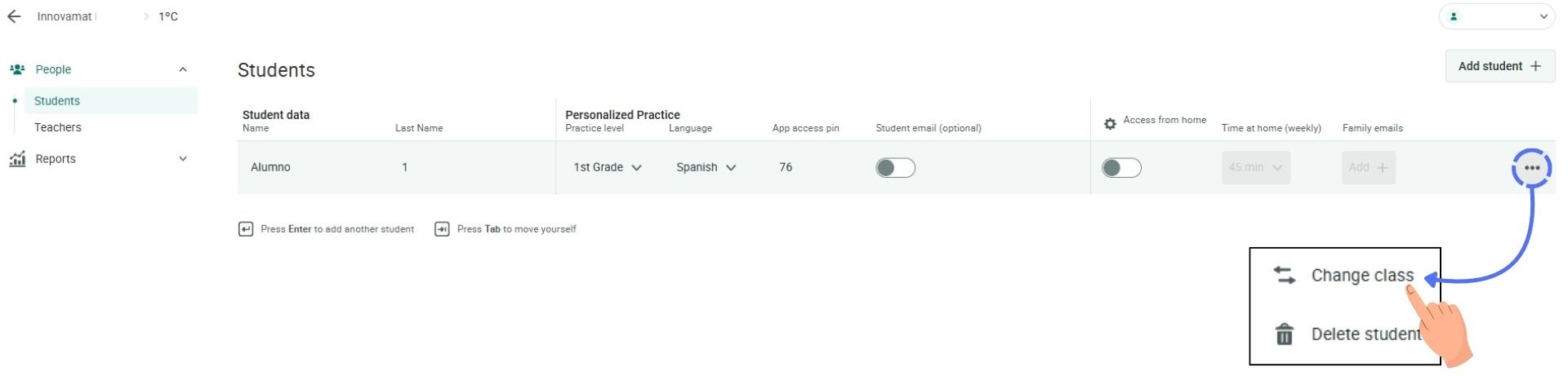The height and width of the screenshot is (376, 1568).
Task: Select Students in the sidebar
Action: (57, 101)
